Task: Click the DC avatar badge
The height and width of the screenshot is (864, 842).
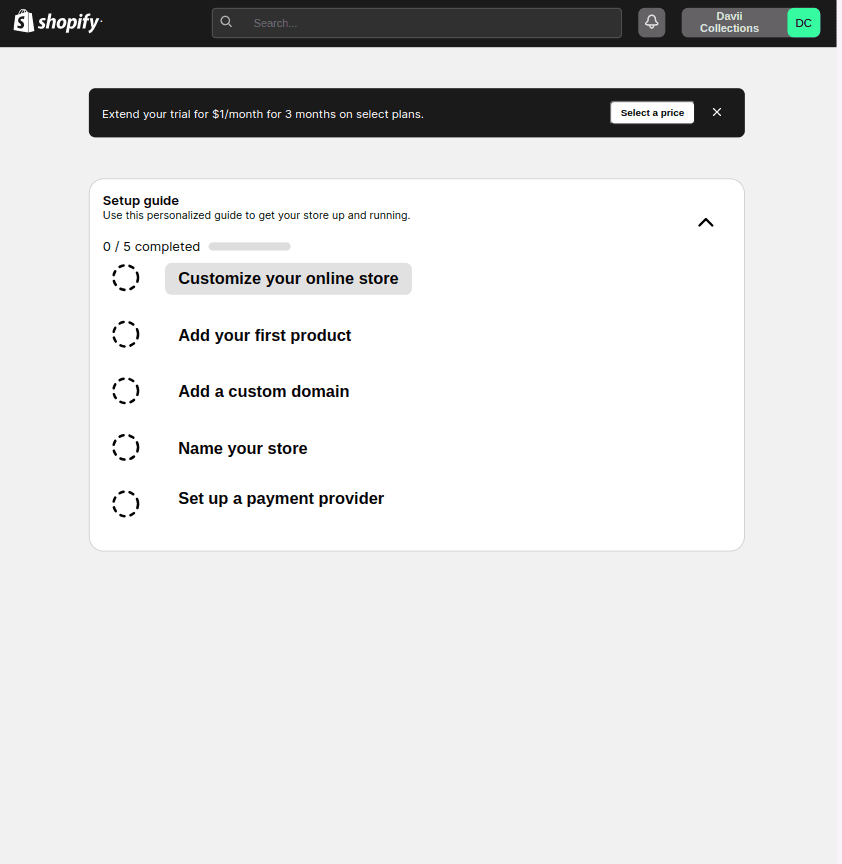Action: [803, 23]
